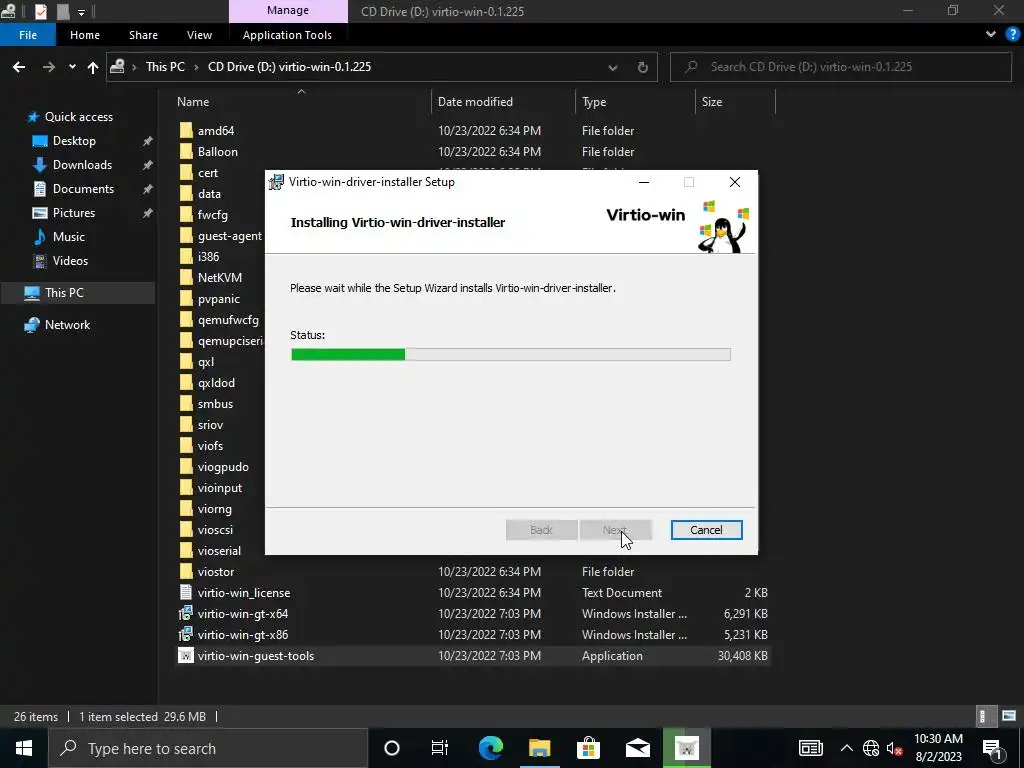
Task: Open News and interests taskbar icon
Action: tap(810, 748)
